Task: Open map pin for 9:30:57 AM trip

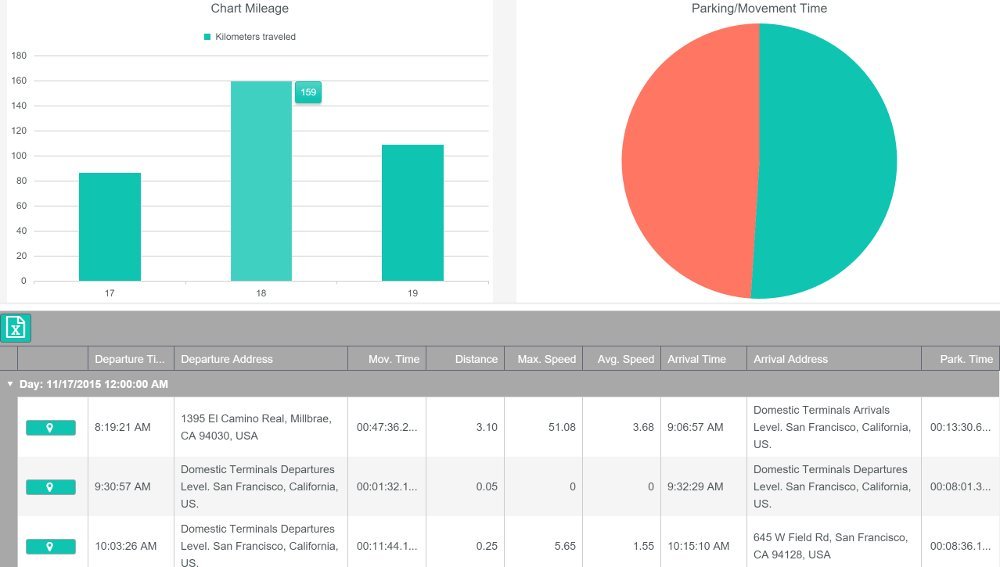Action: click(x=50, y=487)
